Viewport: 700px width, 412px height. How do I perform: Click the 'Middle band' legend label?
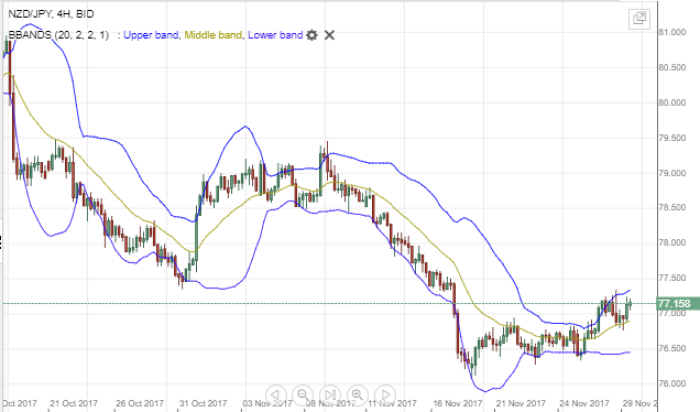[x=213, y=35]
